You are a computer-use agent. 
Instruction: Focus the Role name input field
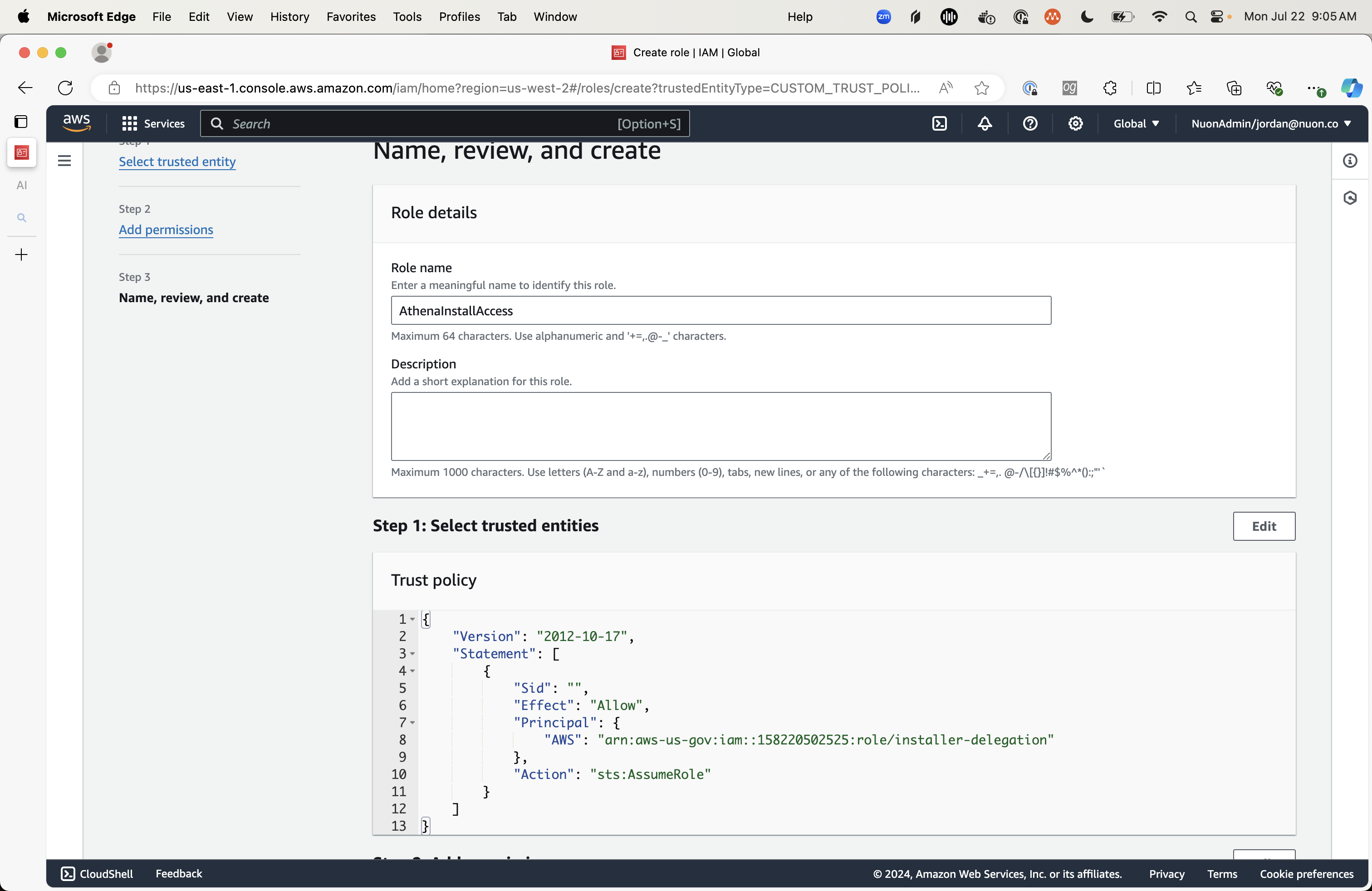pyautogui.click(x=720, y=311)
